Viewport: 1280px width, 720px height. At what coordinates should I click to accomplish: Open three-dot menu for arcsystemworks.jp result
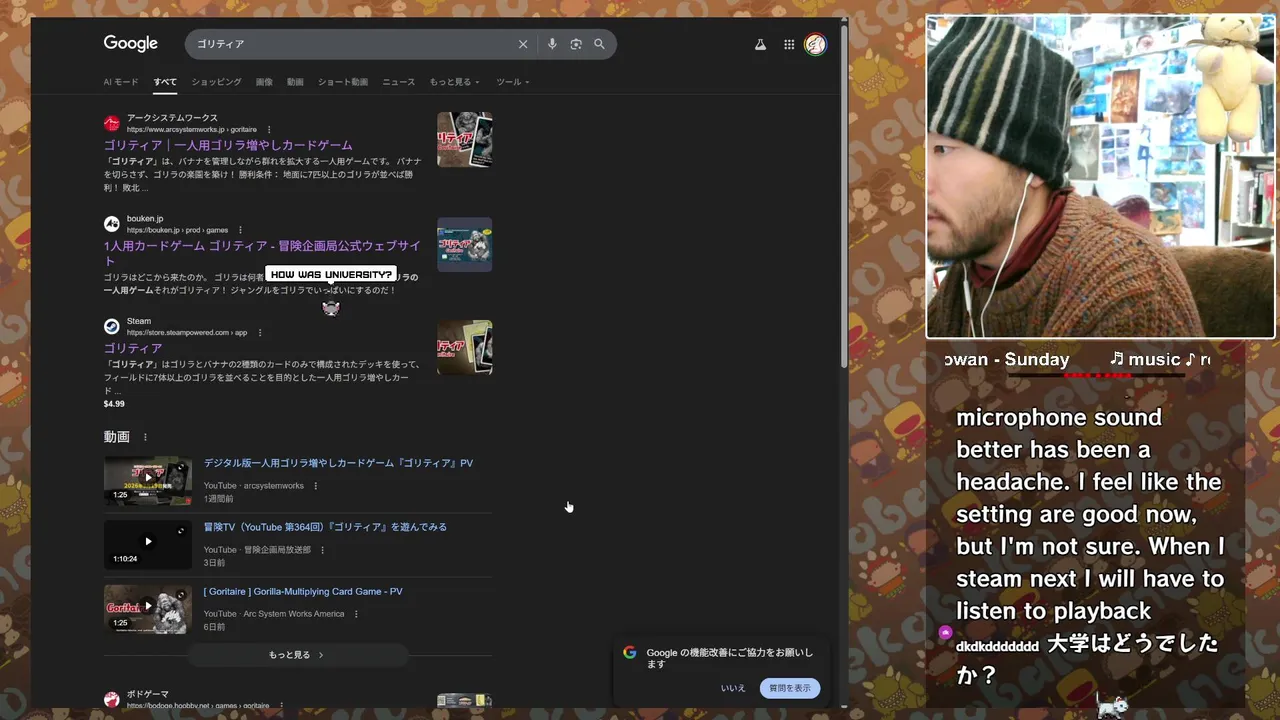[x=269, y=129]
